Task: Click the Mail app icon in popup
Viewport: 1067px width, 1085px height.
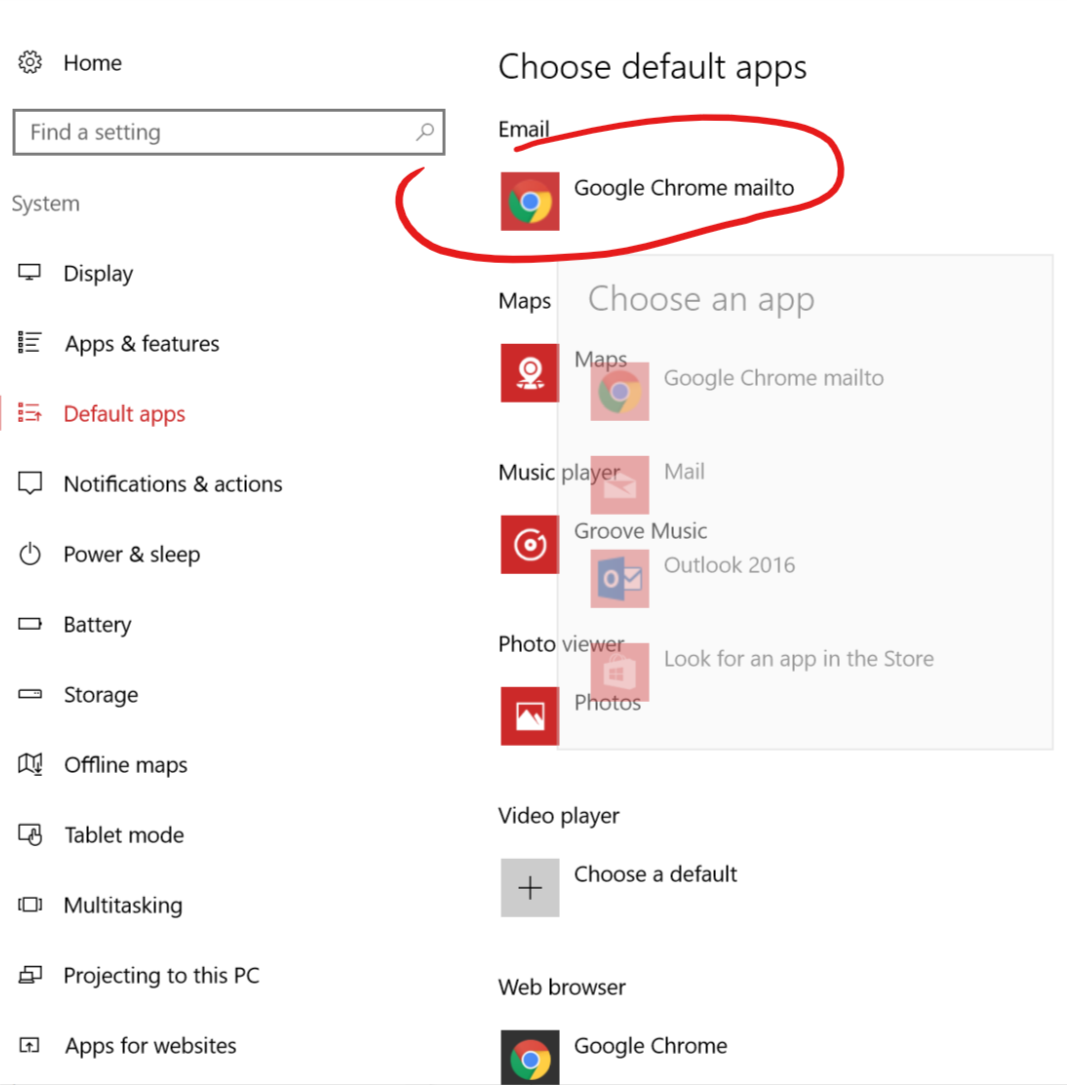Action: click(620, 484)
